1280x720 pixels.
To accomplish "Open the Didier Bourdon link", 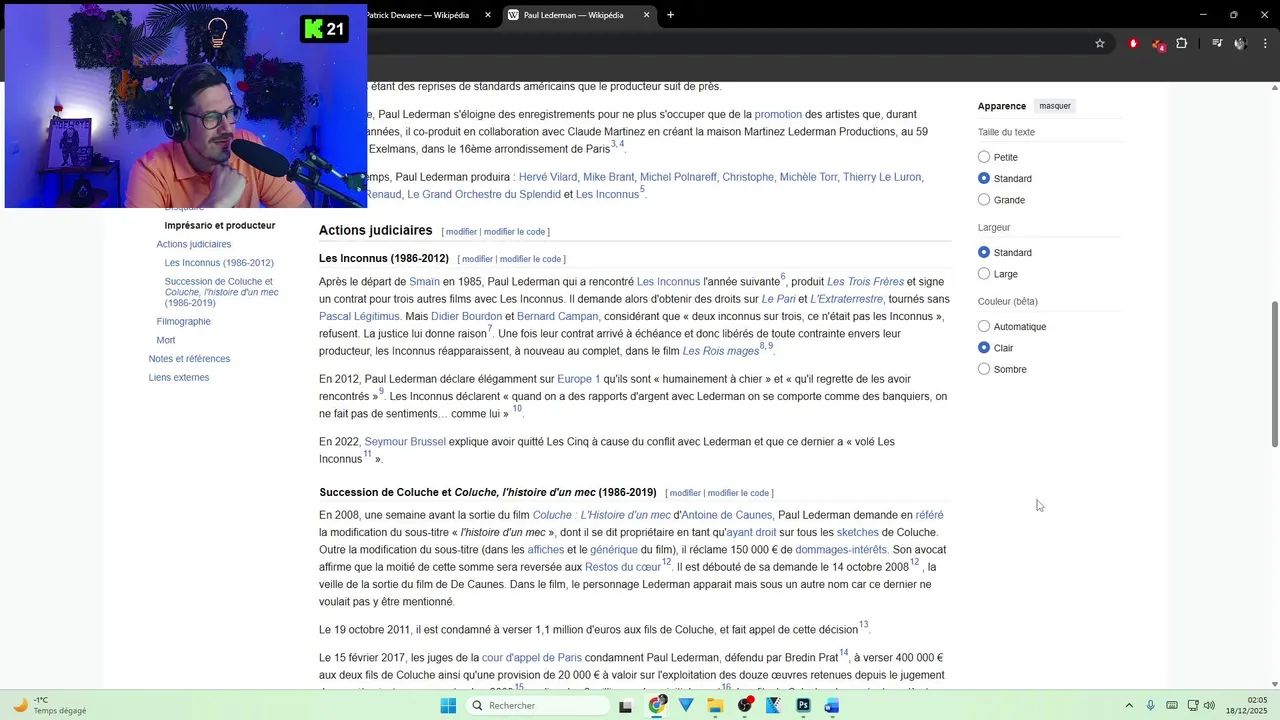I will (466, 316).
